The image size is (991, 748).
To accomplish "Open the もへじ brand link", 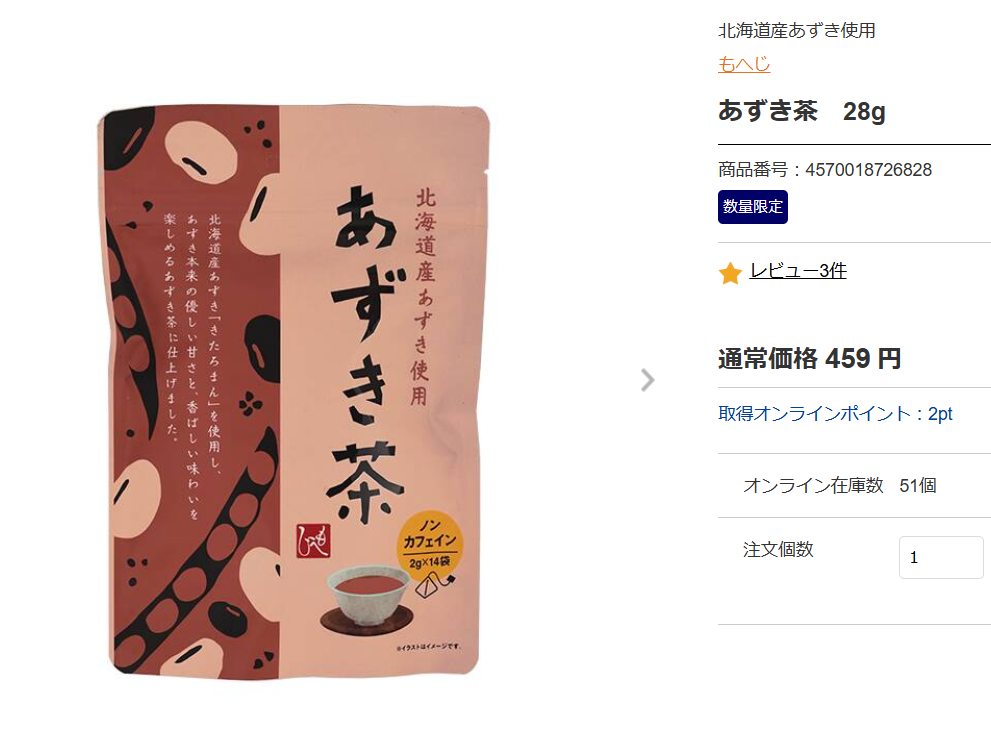I will [x=744, y=64].
